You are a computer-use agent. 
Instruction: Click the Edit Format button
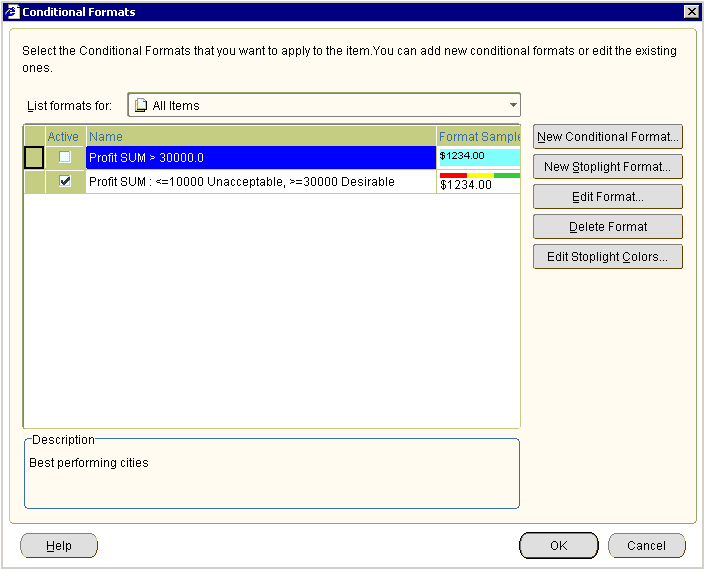tap(607, 197)
